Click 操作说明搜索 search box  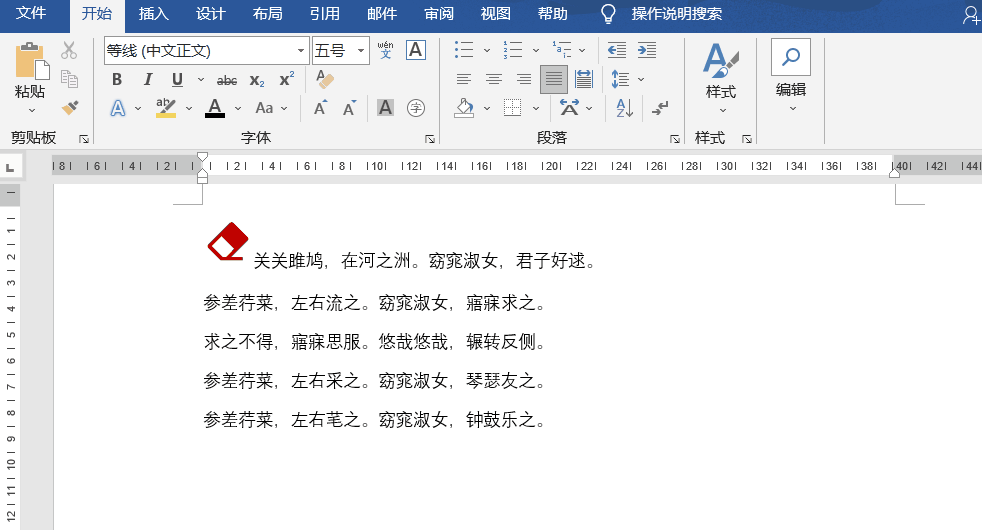coord(676,14)
